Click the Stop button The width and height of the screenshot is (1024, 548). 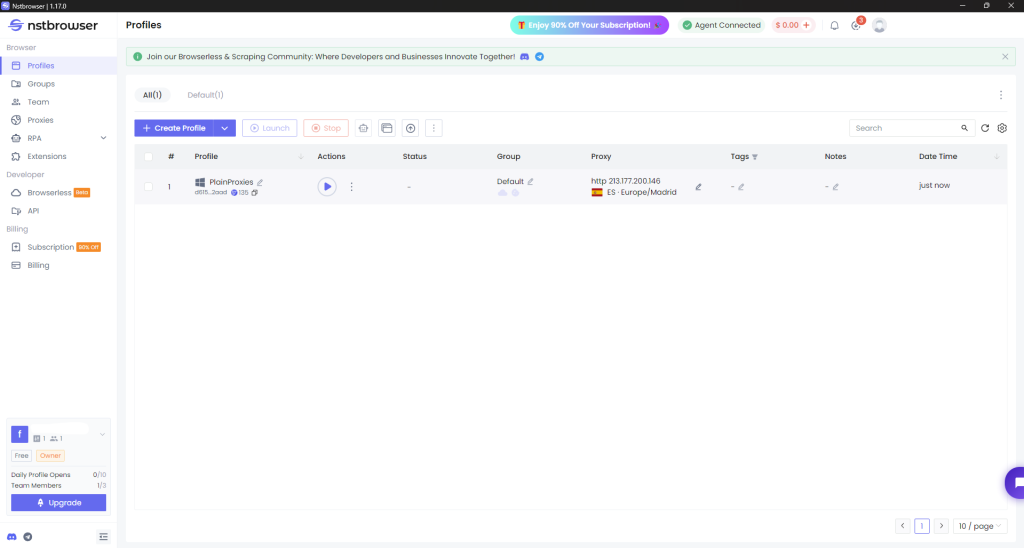pos(326,128)
